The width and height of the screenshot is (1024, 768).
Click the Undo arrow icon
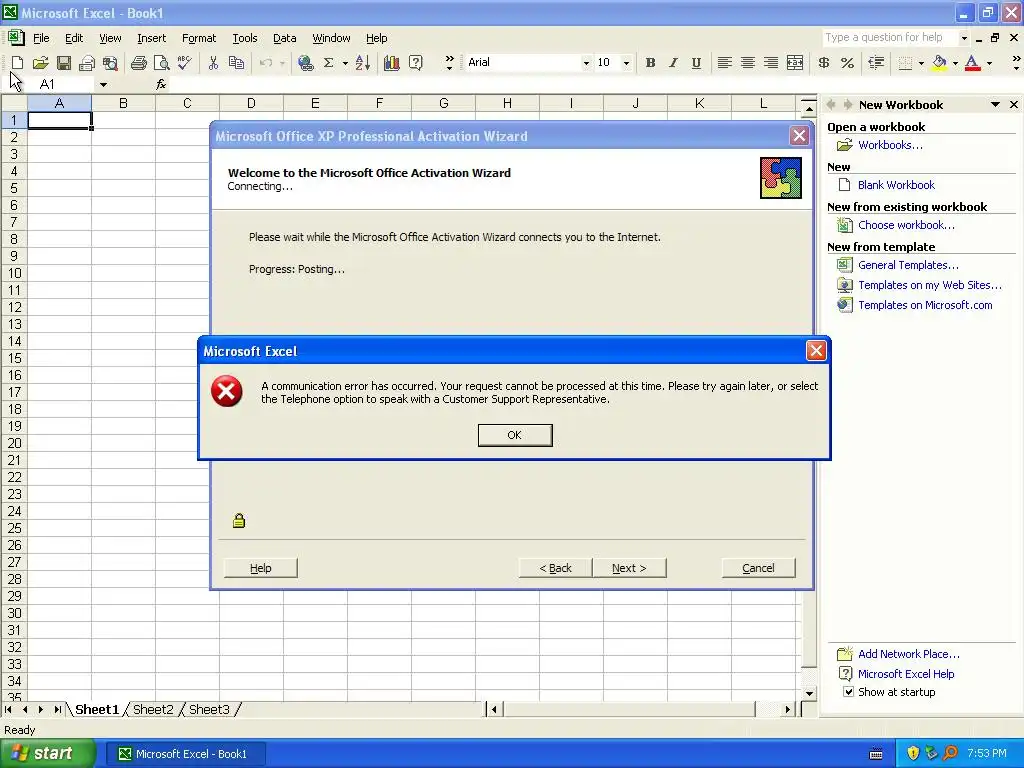[x=266, y=63]
